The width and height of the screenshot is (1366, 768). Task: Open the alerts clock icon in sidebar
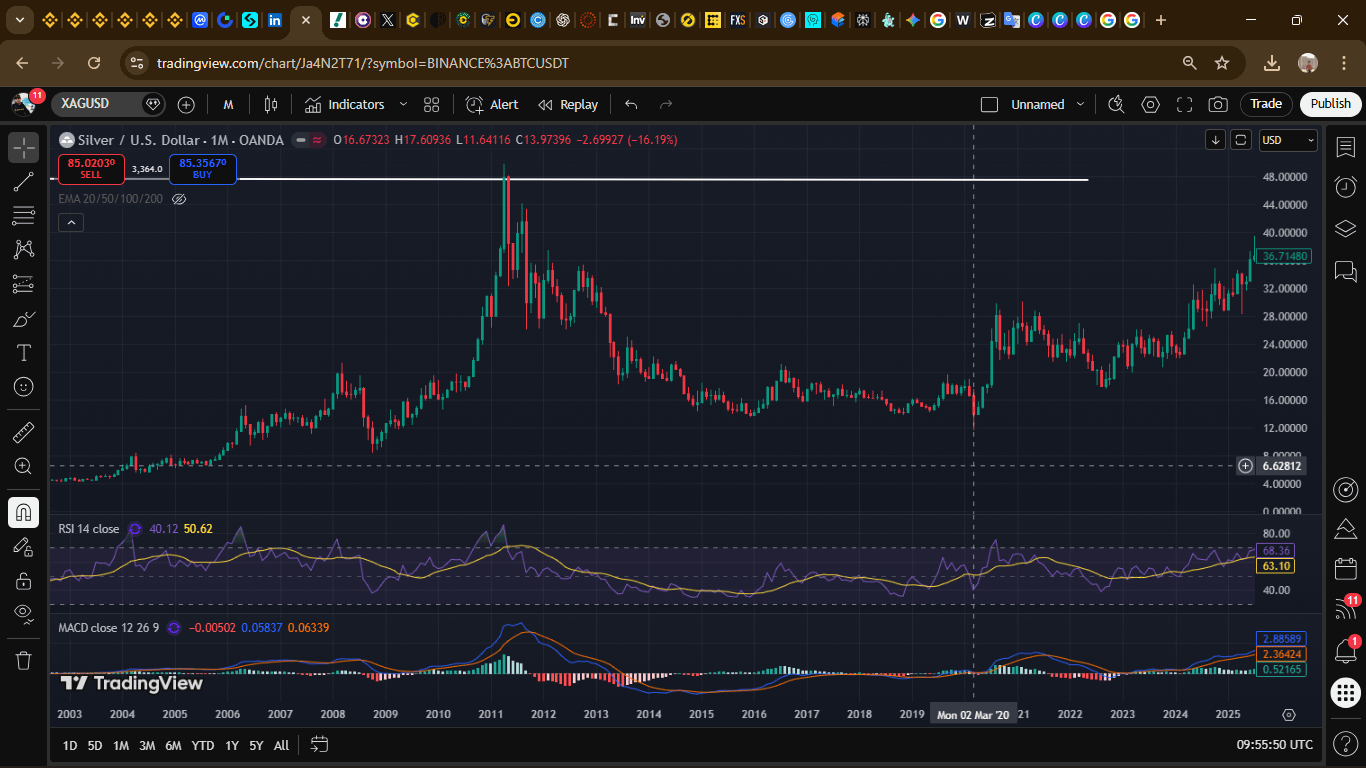pyautogui.click(x=1346, y=187)
